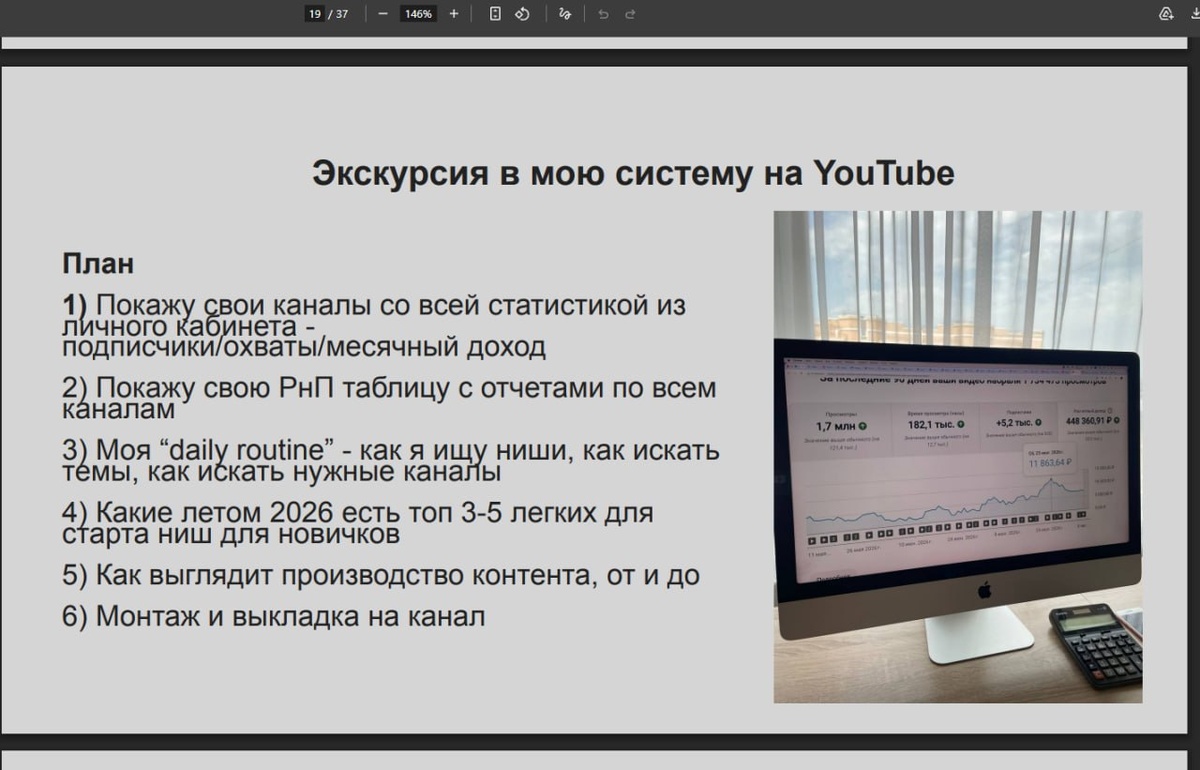Click the 146% zoom level field
1200x770 pixels.
[418, 14]
